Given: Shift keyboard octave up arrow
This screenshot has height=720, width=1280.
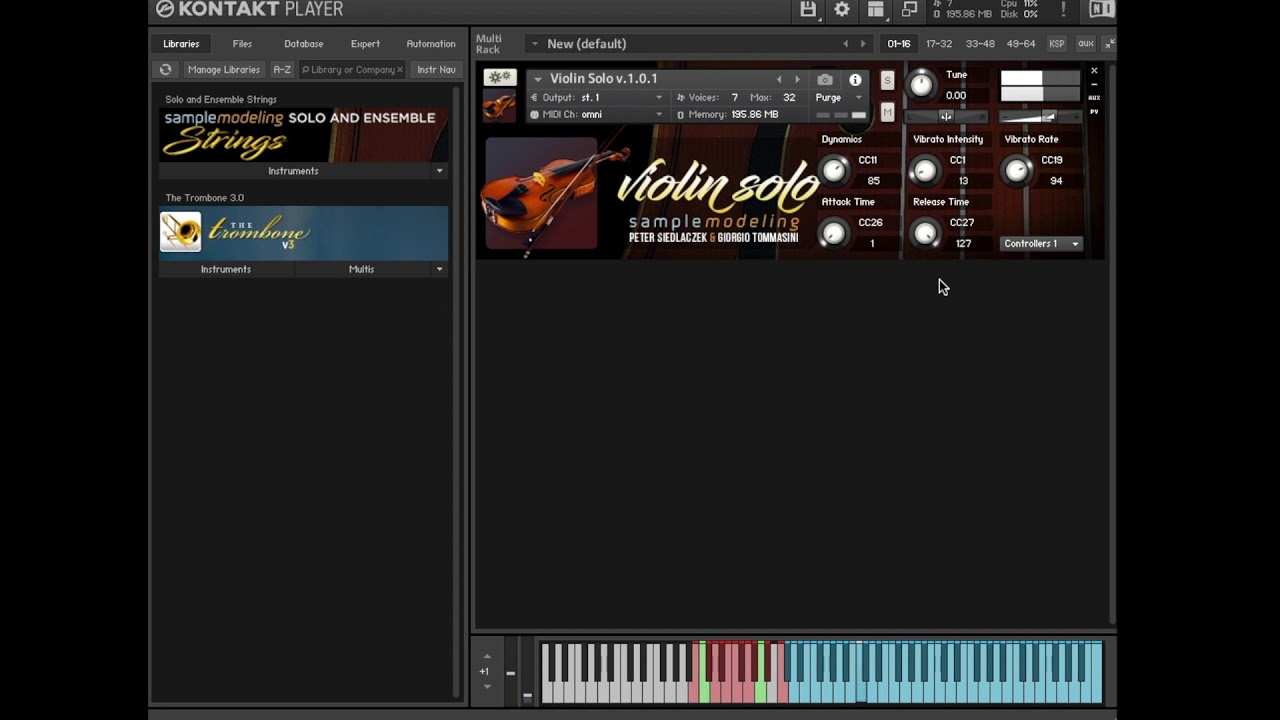Looking at the screenshot, I should 487,656.
